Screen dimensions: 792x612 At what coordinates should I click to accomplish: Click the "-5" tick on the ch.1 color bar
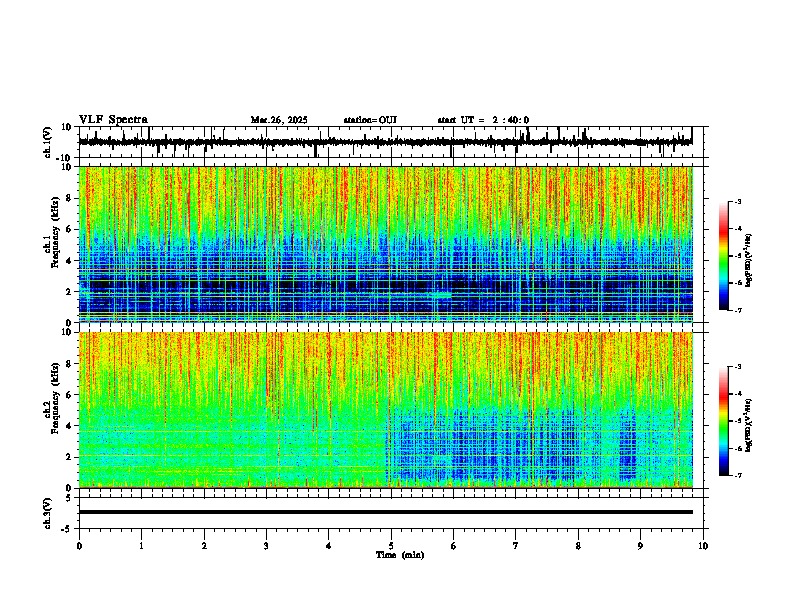(737, 256)
